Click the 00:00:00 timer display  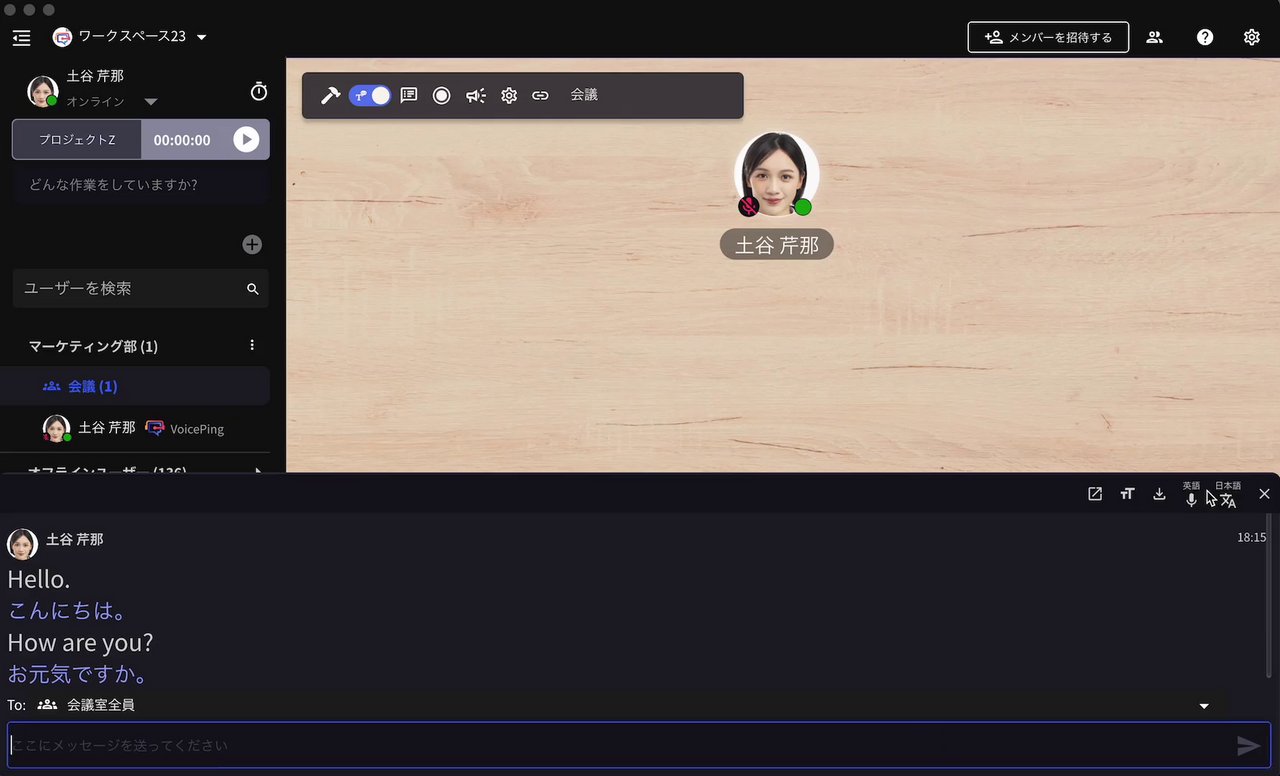(x=182, y=140)
